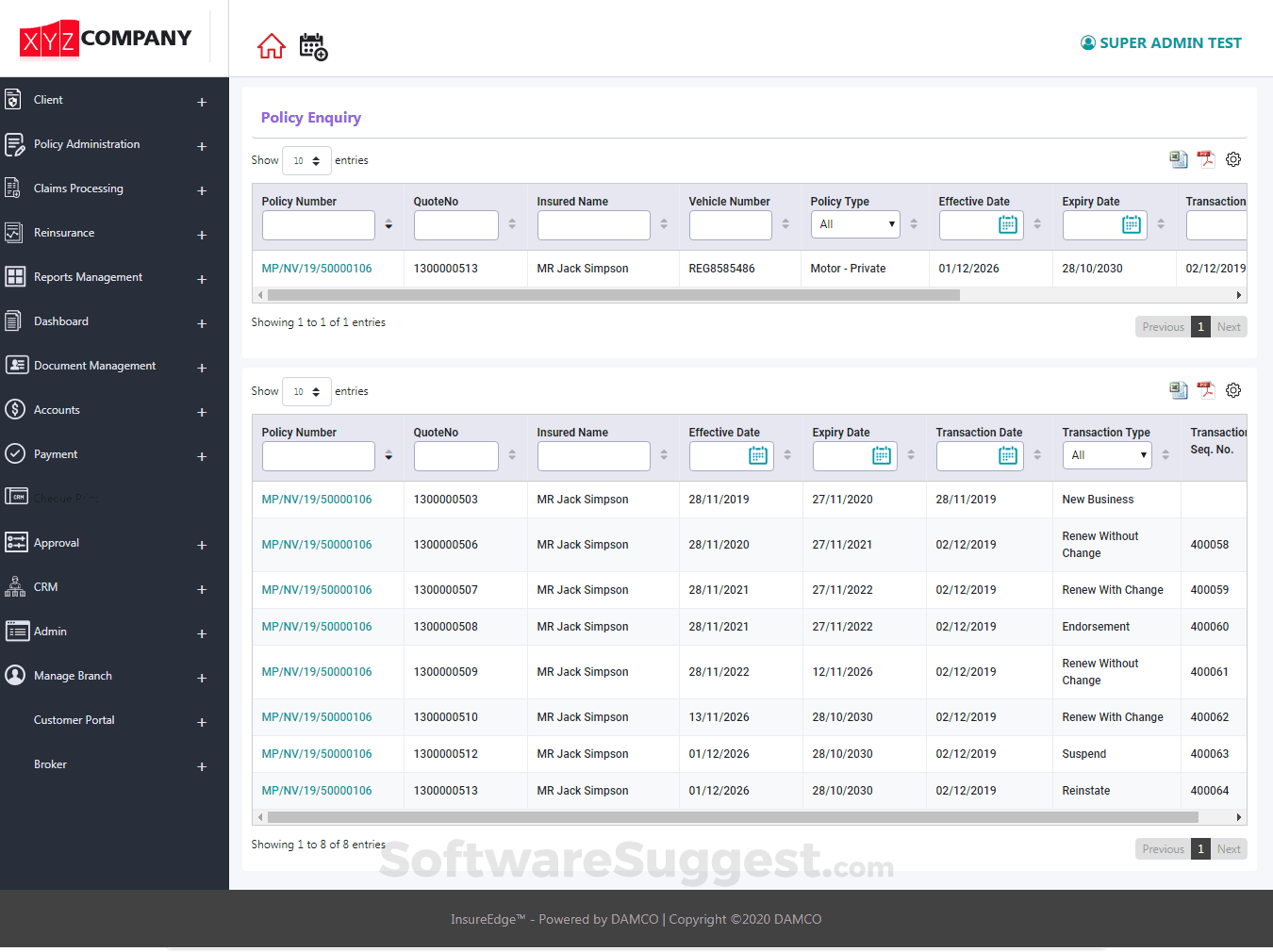Select the Client sidebar icon
1273x952 pixels.
[x=13, y=98]
